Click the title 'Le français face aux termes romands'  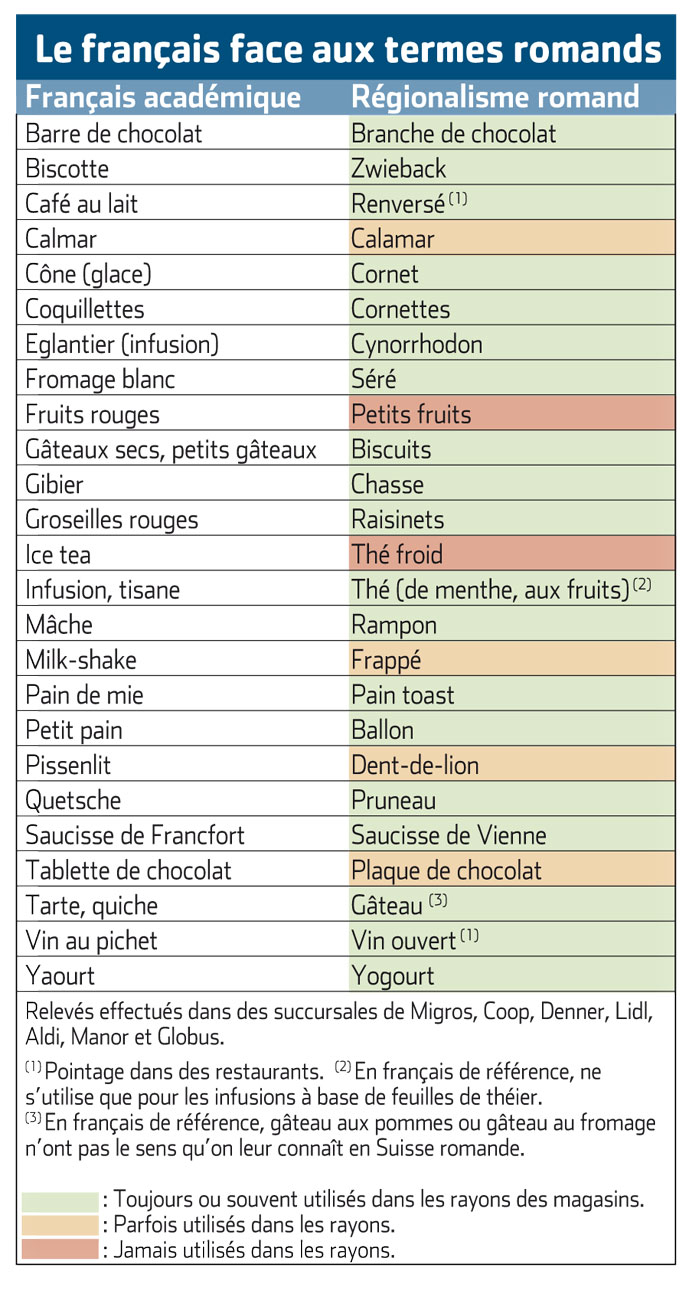pyautogui.click(x=346, y=47)
